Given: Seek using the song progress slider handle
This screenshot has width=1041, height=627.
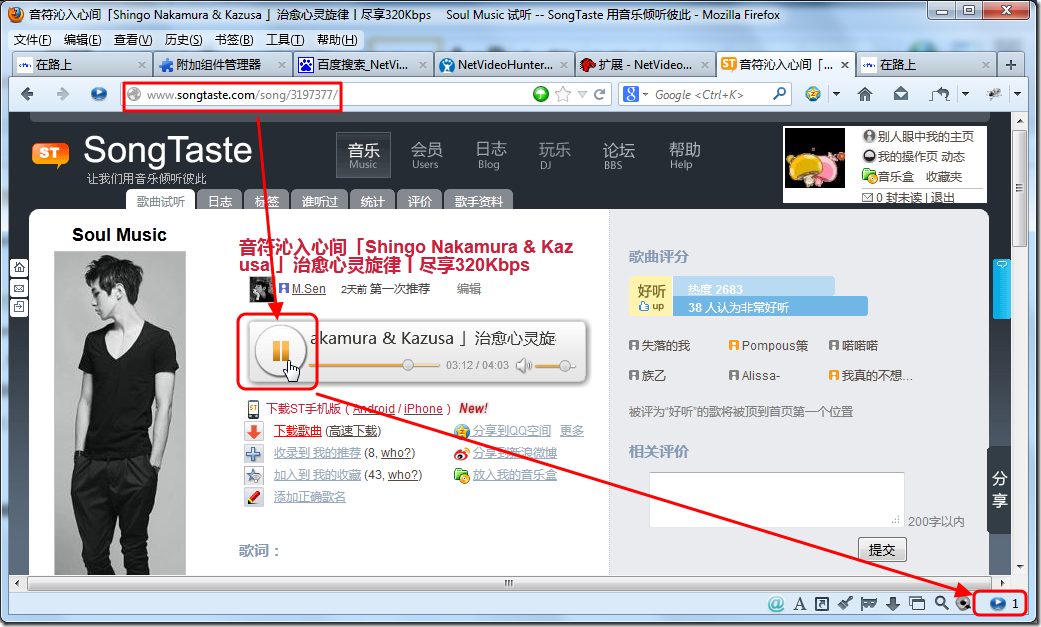Looking at the screenshot, I should pyautogui.click(x=408, y=365).
